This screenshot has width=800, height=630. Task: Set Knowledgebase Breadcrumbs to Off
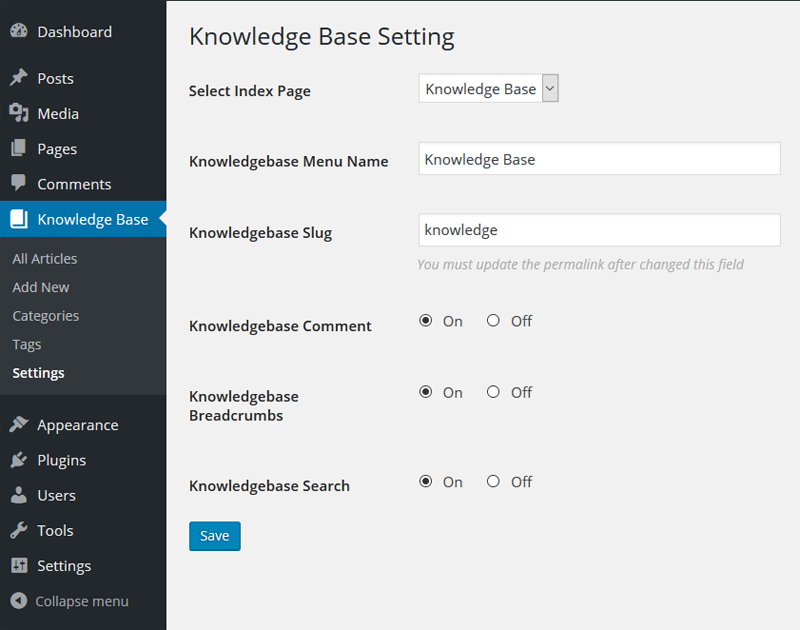pyautogui.click(x=493, y=392)
